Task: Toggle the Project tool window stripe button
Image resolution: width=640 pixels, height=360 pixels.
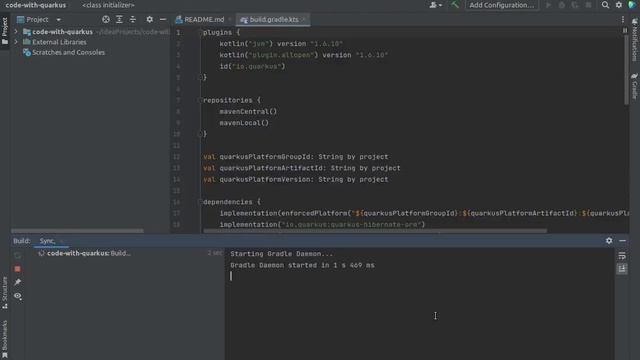Action: pyautogui.click(x=5, y=31)
